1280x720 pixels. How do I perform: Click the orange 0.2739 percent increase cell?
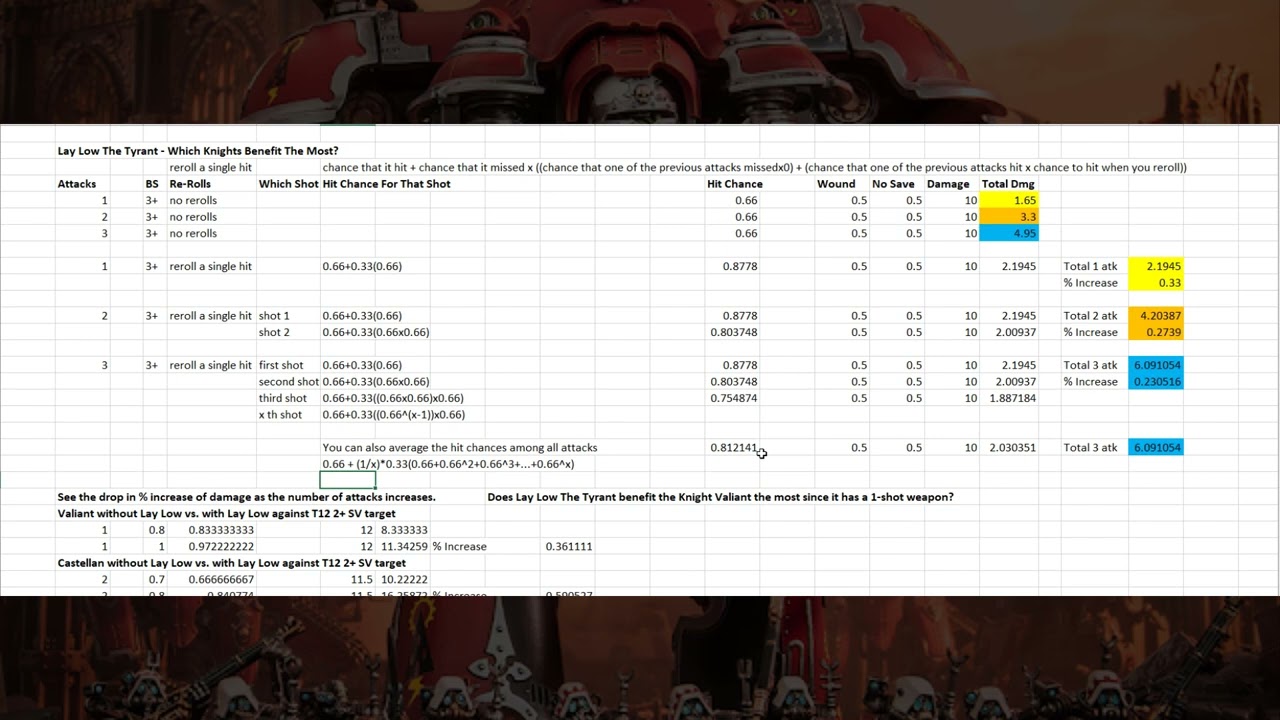click(x=1156, y=332)
